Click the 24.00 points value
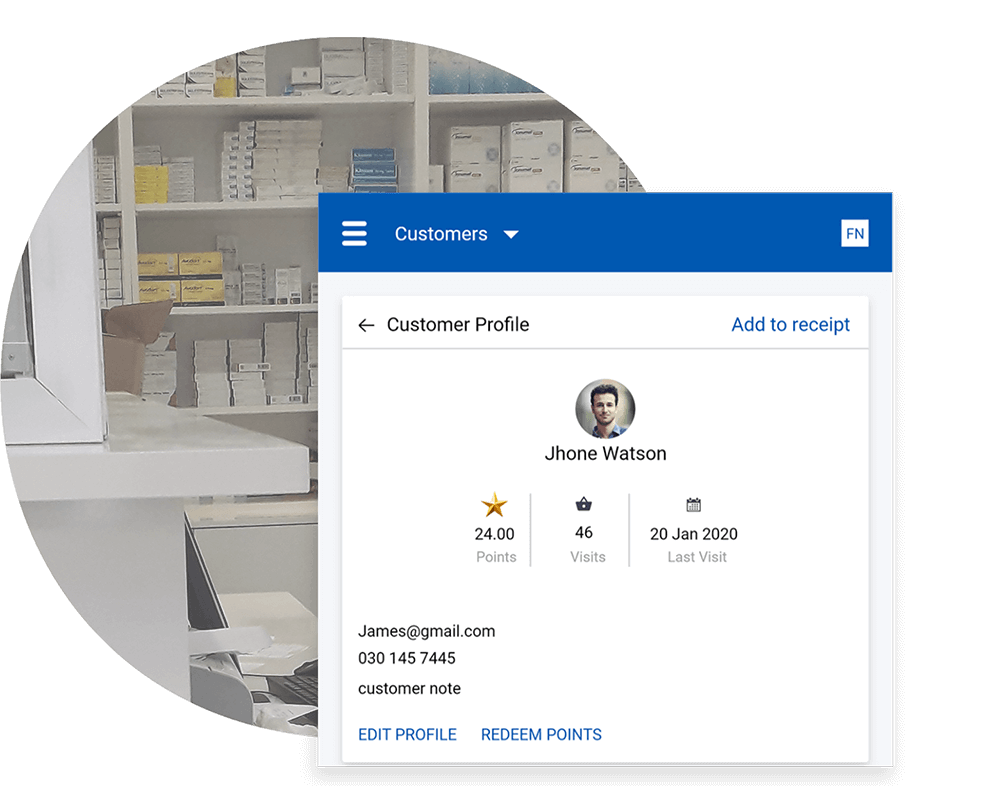The width and height of the screenshot is (1000, 800). click(494, 534)
